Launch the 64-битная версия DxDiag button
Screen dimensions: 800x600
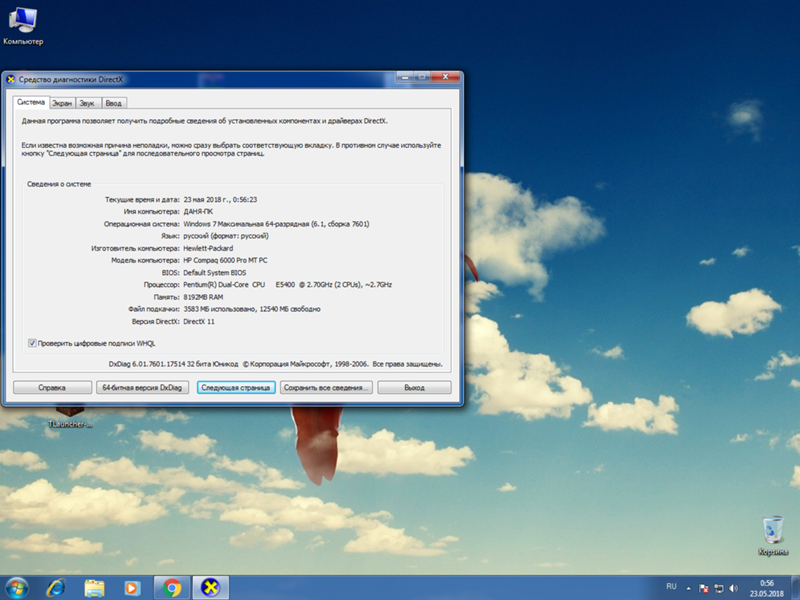[x=142, y=388]
